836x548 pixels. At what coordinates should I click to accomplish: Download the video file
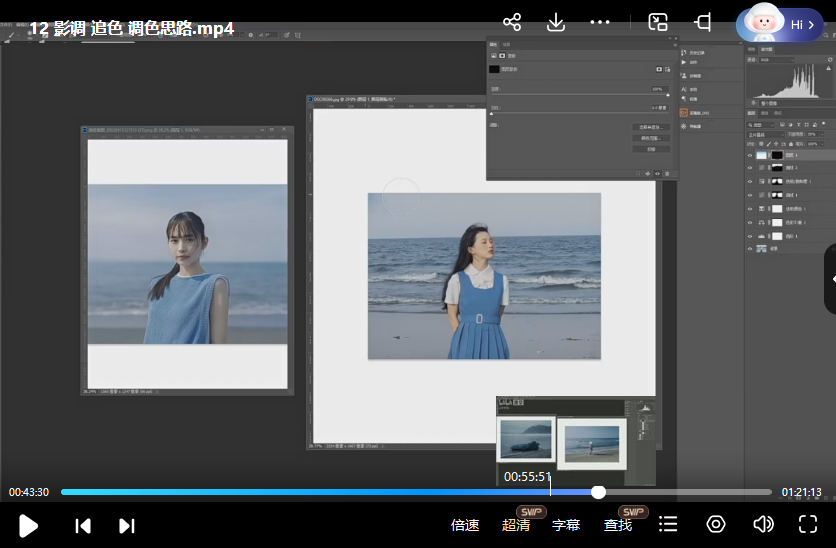coord(556,23)
